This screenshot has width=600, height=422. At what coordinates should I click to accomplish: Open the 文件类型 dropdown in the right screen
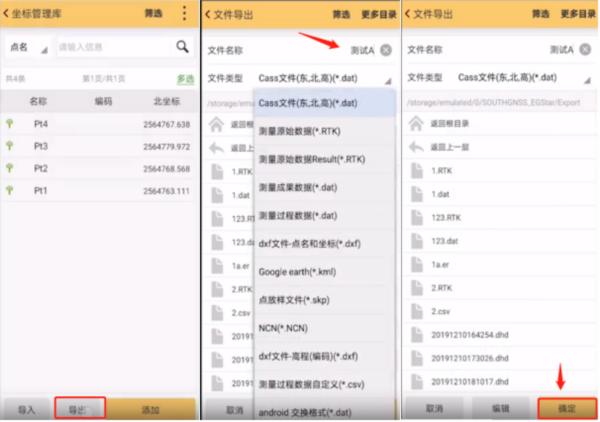coord(524,78)
